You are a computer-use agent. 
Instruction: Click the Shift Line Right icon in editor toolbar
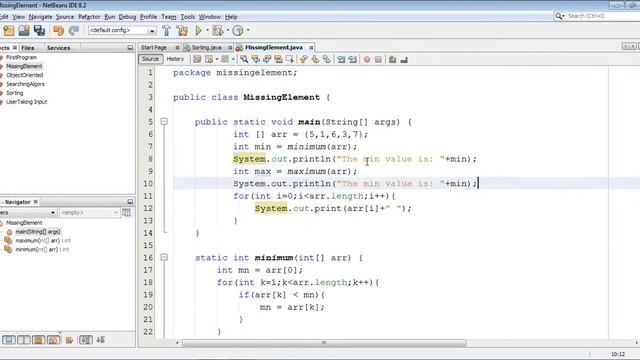[x=353, y=60]
